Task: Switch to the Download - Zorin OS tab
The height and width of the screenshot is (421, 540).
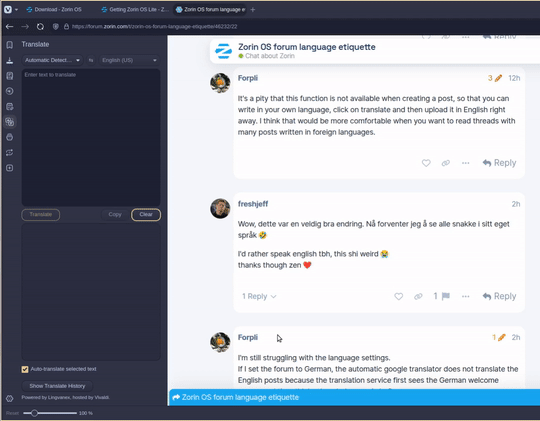Action: point(54,10)
